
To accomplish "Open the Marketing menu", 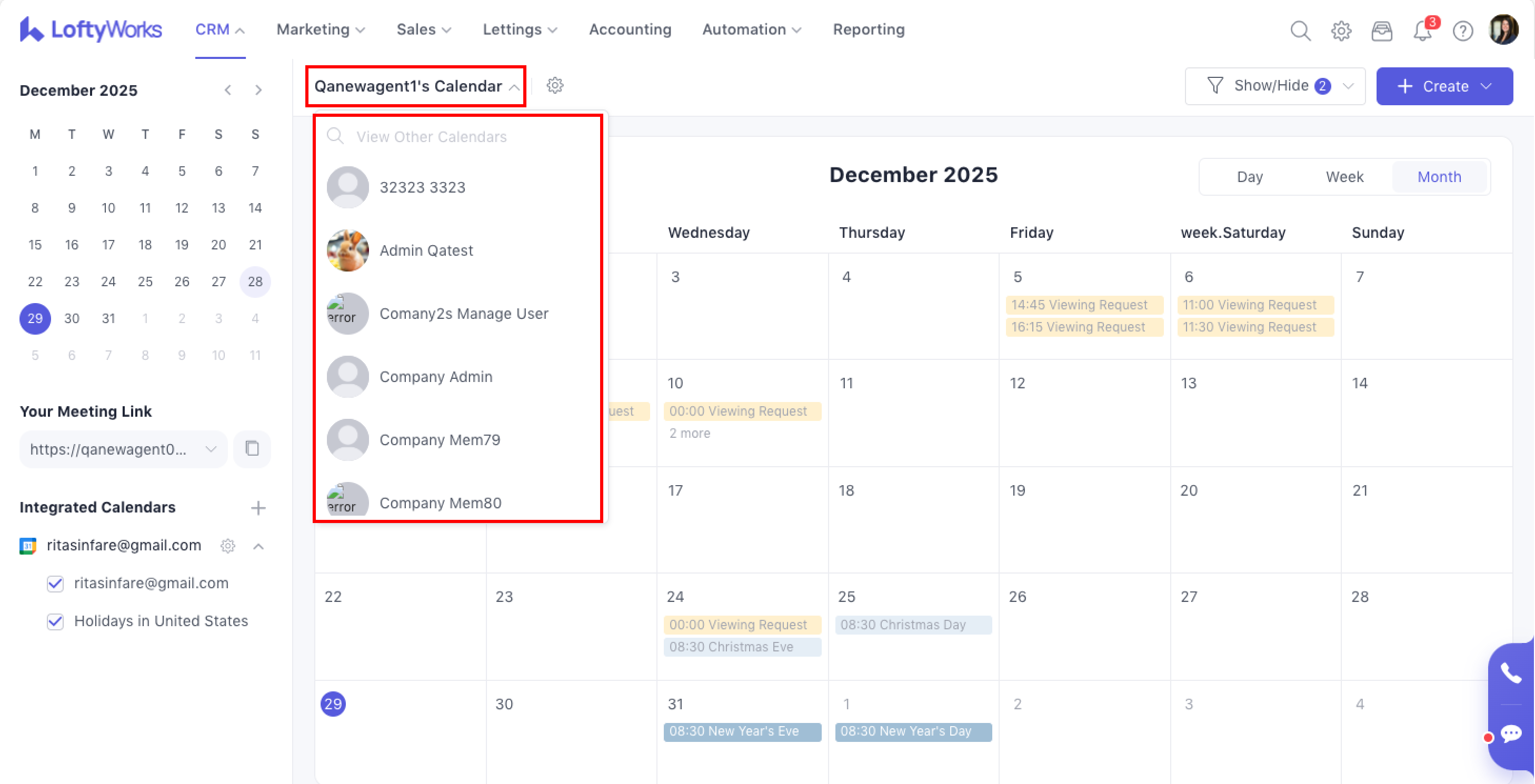I will tap(320, 30).
